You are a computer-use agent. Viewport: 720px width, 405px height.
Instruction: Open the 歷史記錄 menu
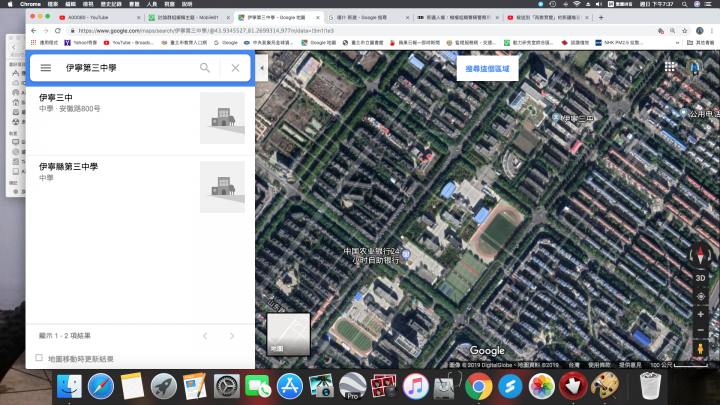pyautogui.click(x=111, y=4)
